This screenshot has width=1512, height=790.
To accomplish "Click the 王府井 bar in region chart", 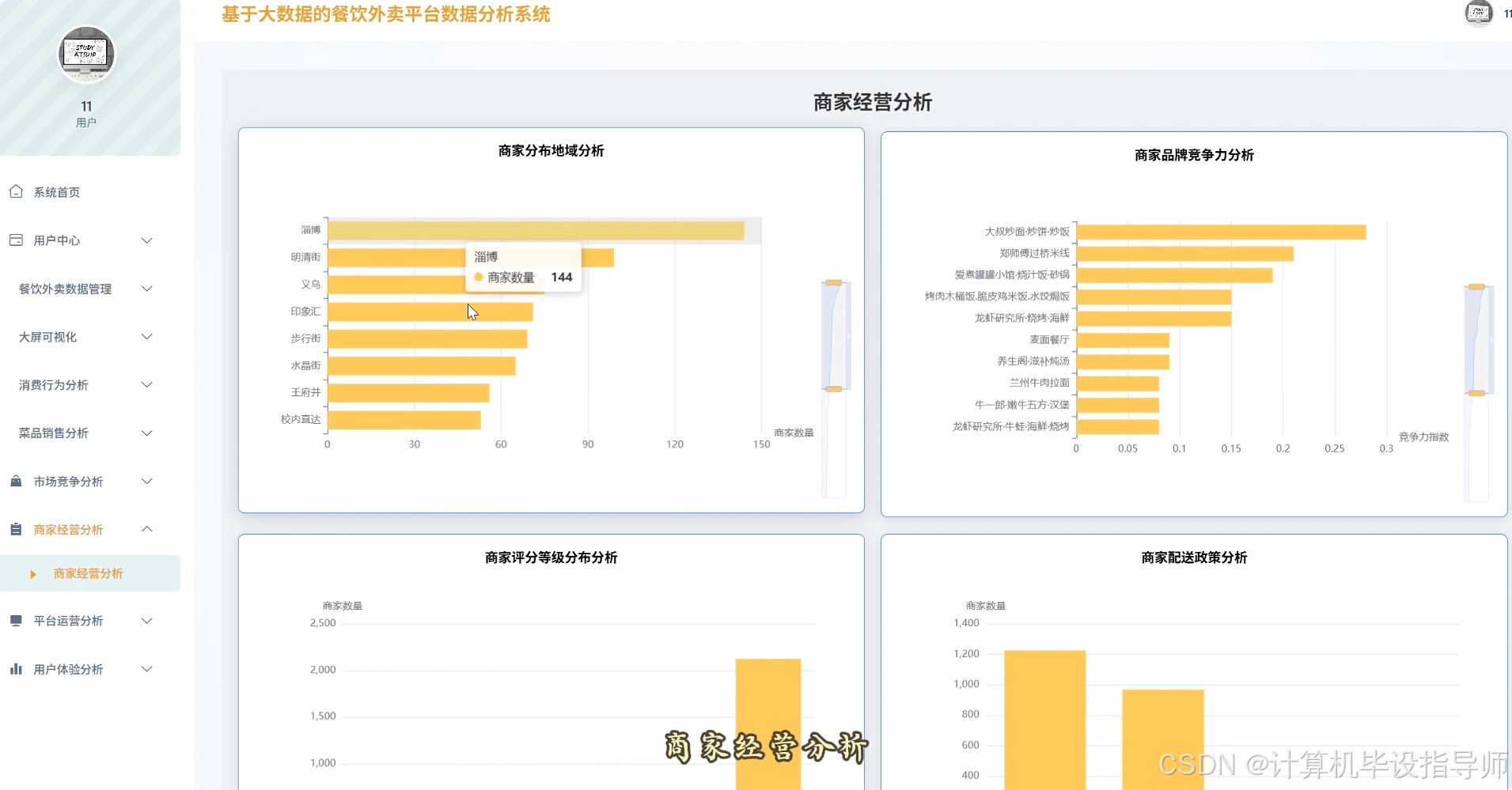I will click(408, 393).
